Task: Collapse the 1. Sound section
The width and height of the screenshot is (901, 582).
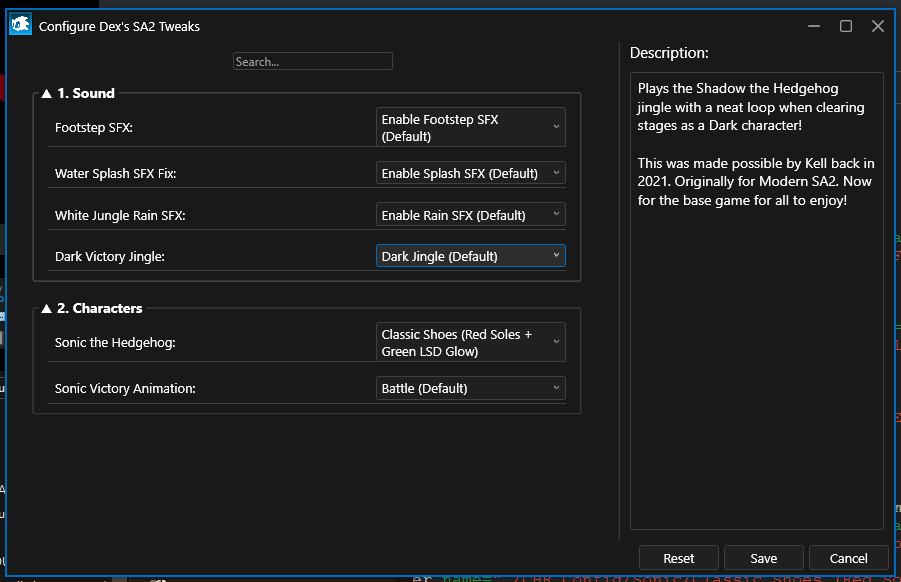Action: [47, 94]
